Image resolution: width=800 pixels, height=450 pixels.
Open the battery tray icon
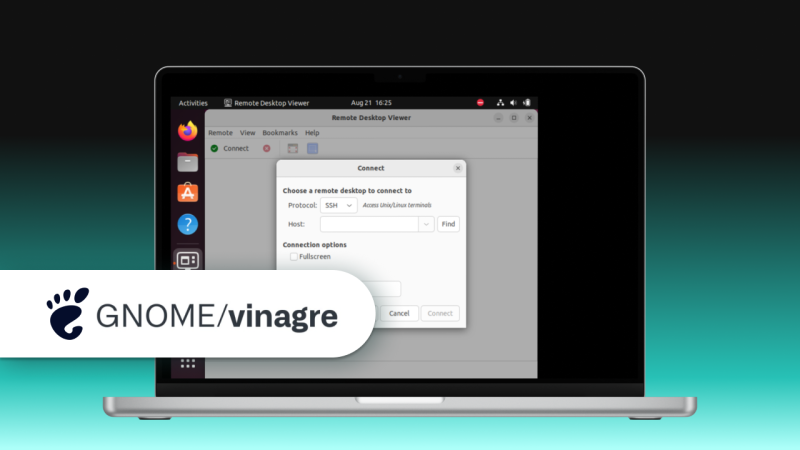pyautogui.click(x=527, y=103)
